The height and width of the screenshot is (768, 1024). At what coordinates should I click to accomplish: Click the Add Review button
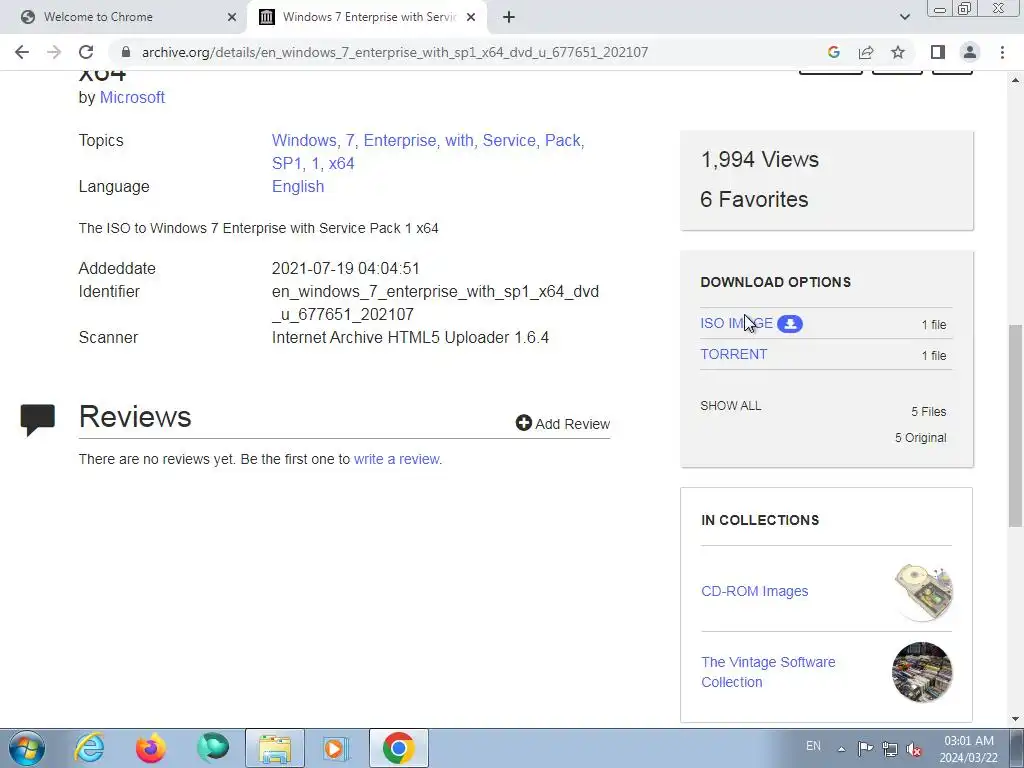tap(563, 423)
